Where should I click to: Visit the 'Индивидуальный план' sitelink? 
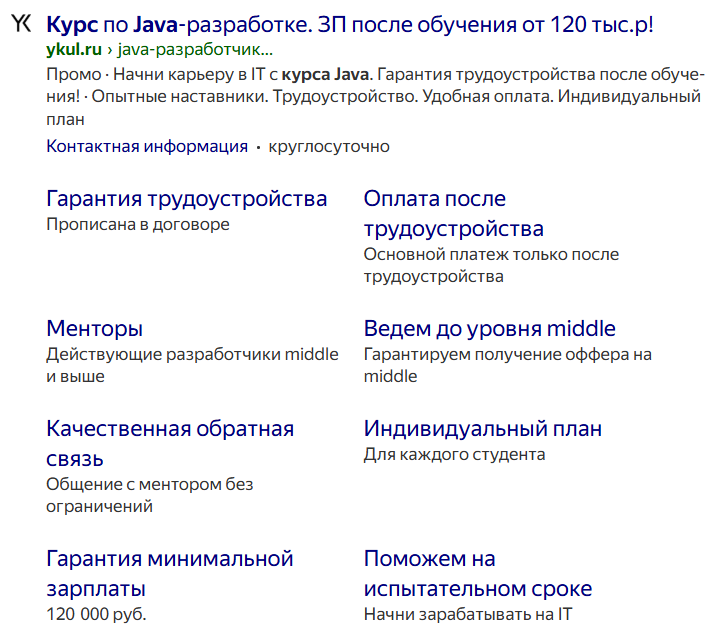click(482, 428)
